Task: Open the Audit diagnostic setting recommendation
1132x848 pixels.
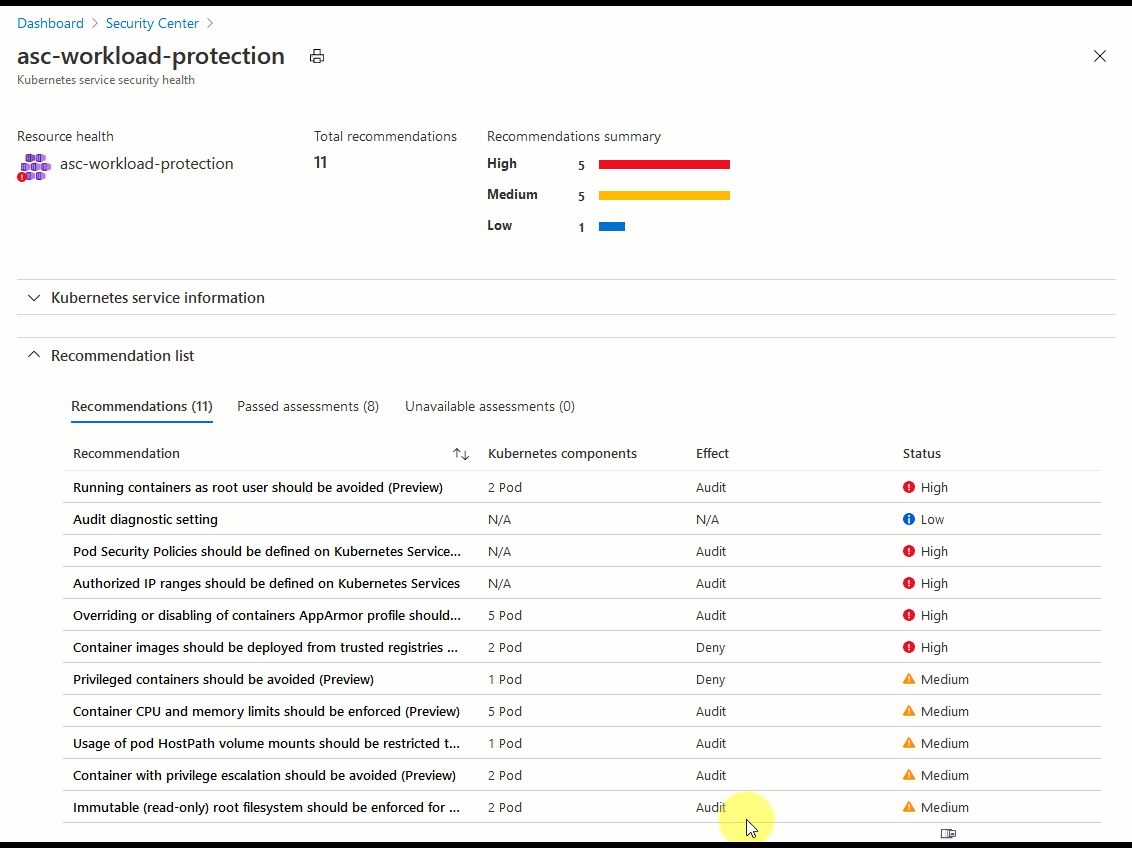Action: tap(145, 519)
